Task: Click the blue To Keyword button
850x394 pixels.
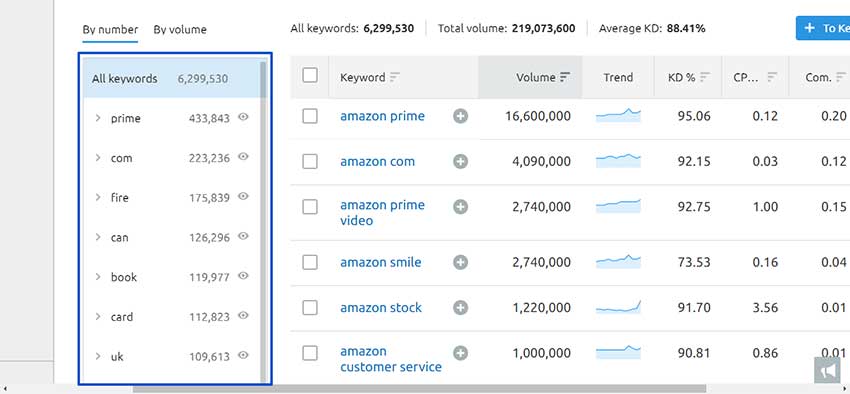Action: click(823, 28)
